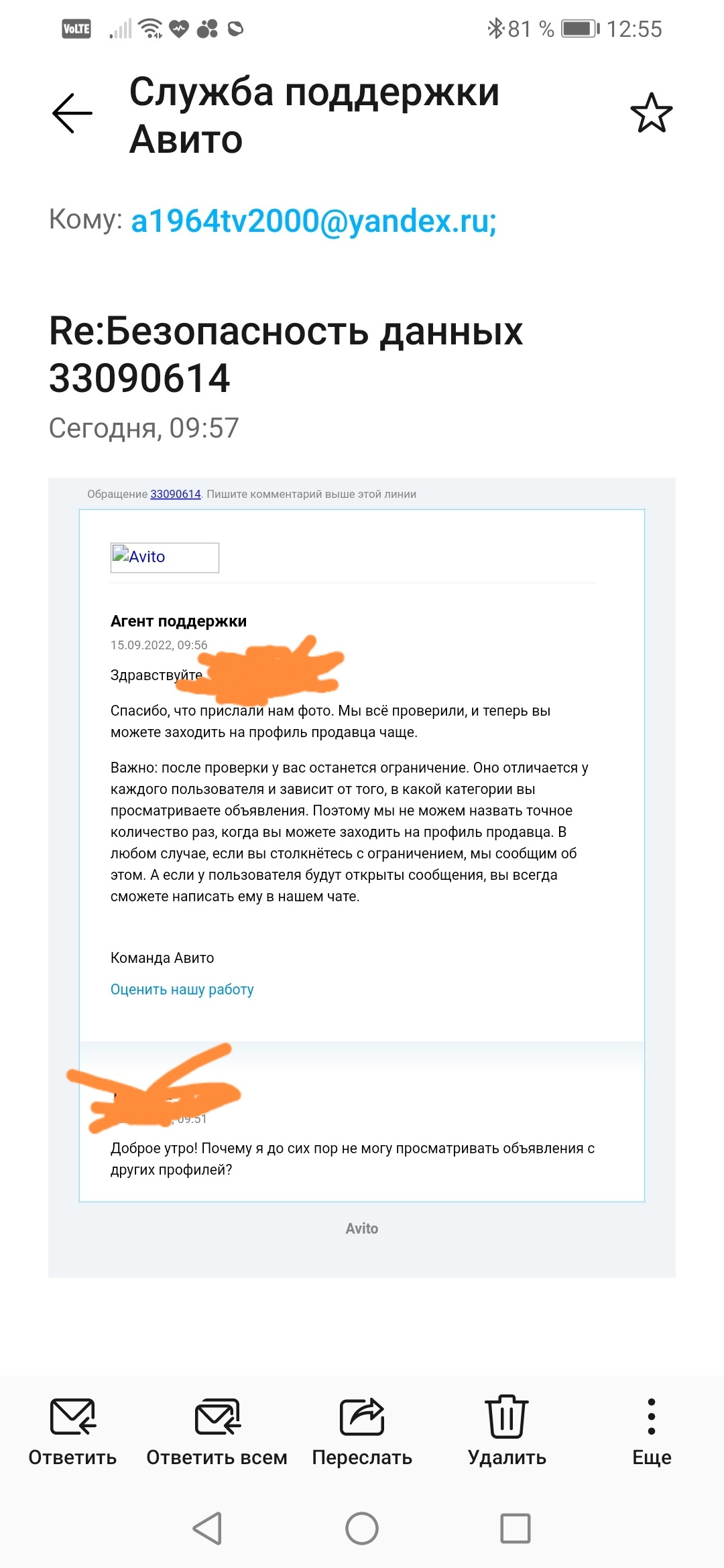Tap the battery status icon

pos(579,29)
